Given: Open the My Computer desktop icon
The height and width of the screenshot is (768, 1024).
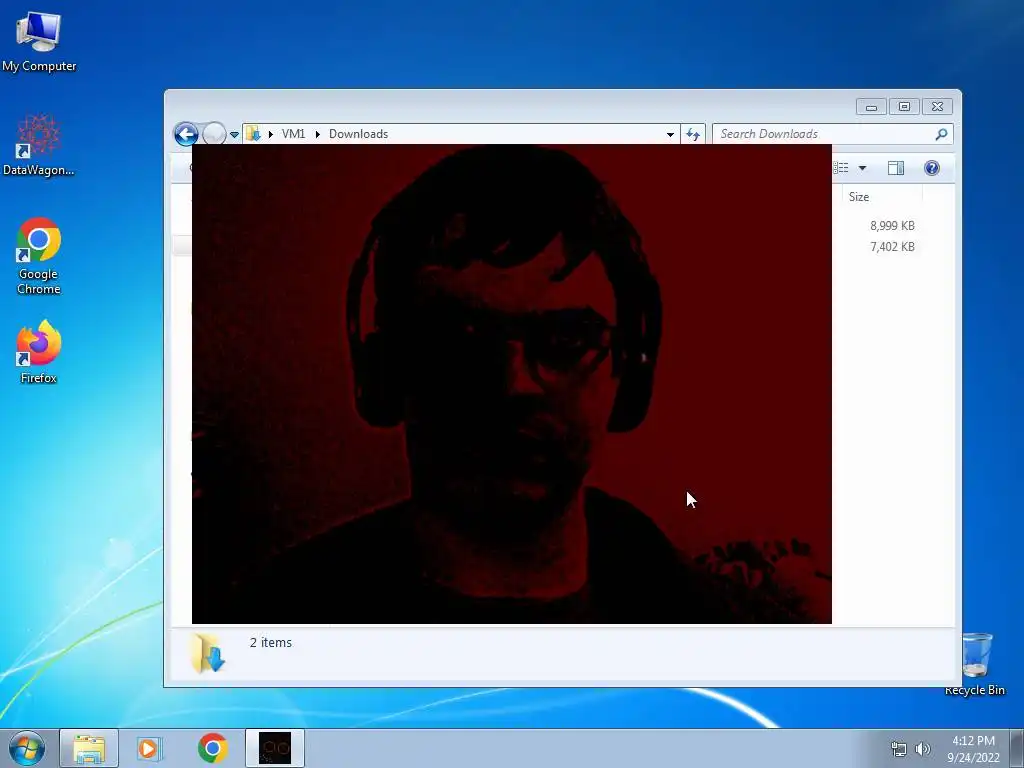Looking at the screenshot, I should pos(39,42).
